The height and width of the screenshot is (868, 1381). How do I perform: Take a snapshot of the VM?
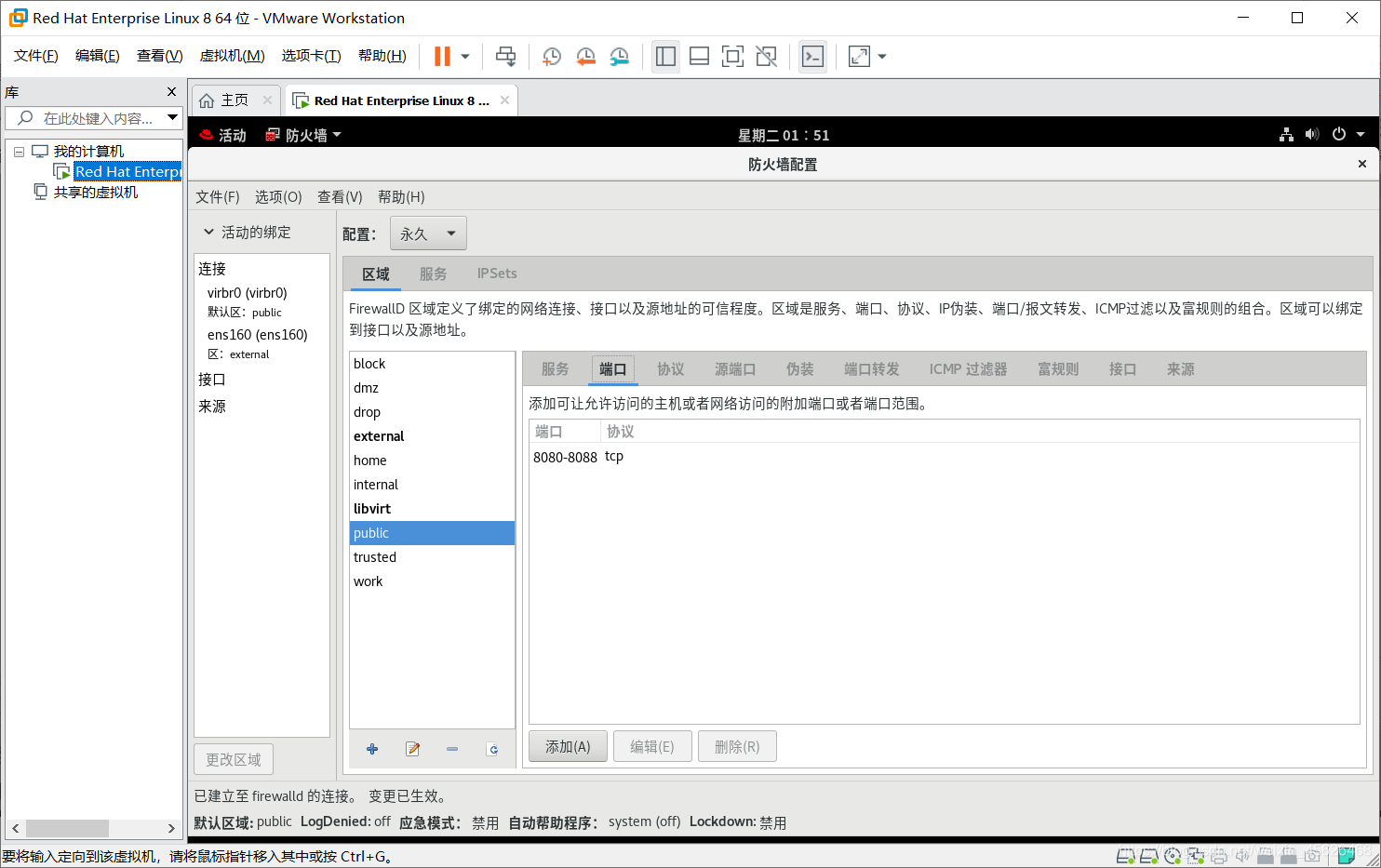tap(552, 57)
